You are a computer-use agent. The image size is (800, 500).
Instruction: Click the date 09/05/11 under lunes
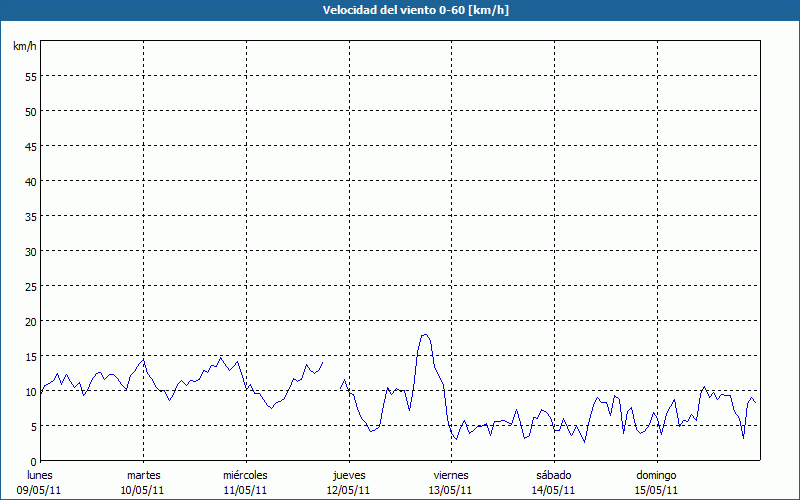click(40, 490)
